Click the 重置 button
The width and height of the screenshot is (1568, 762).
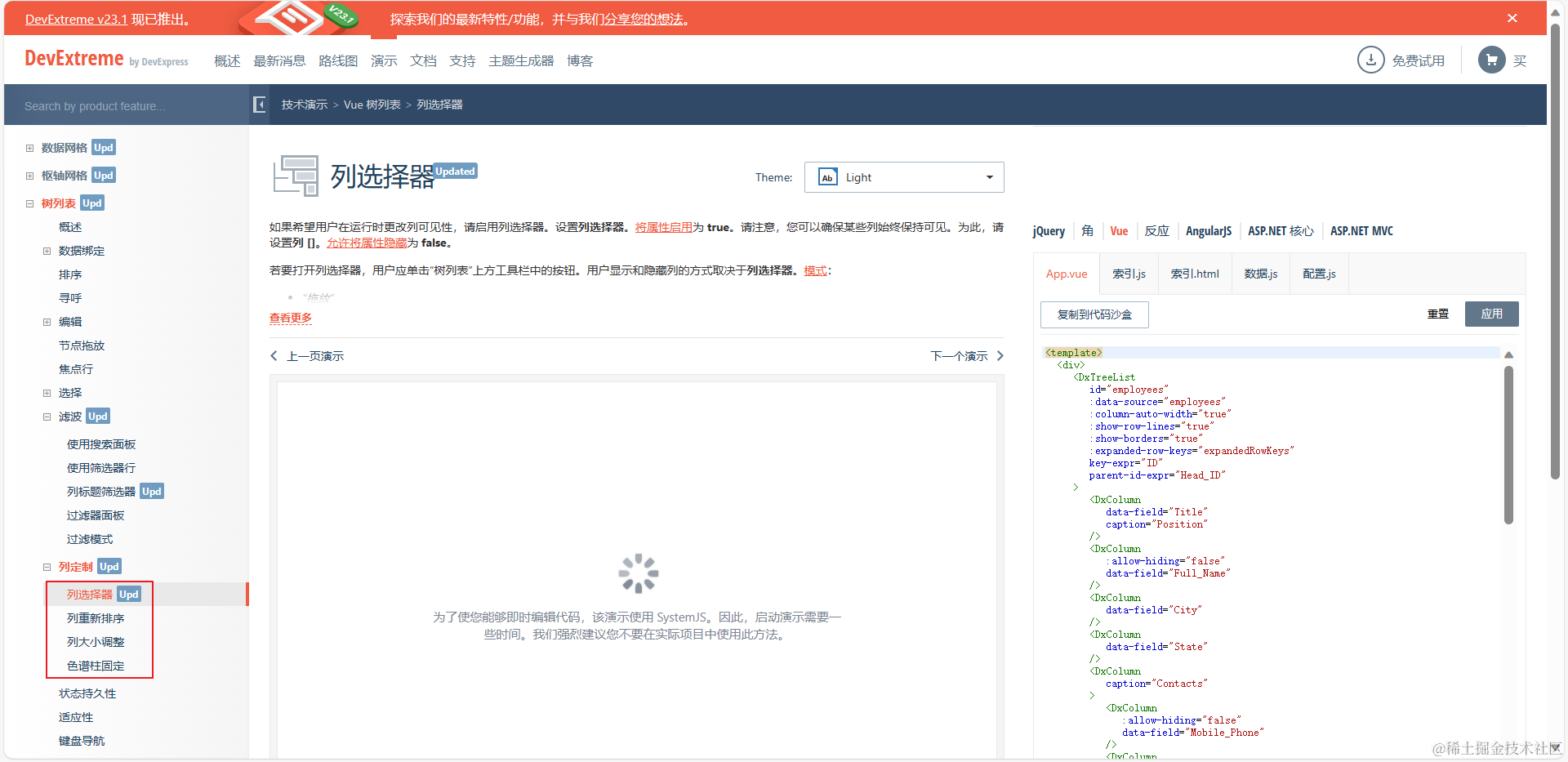pyautogui.click(x=1437, y=314)
